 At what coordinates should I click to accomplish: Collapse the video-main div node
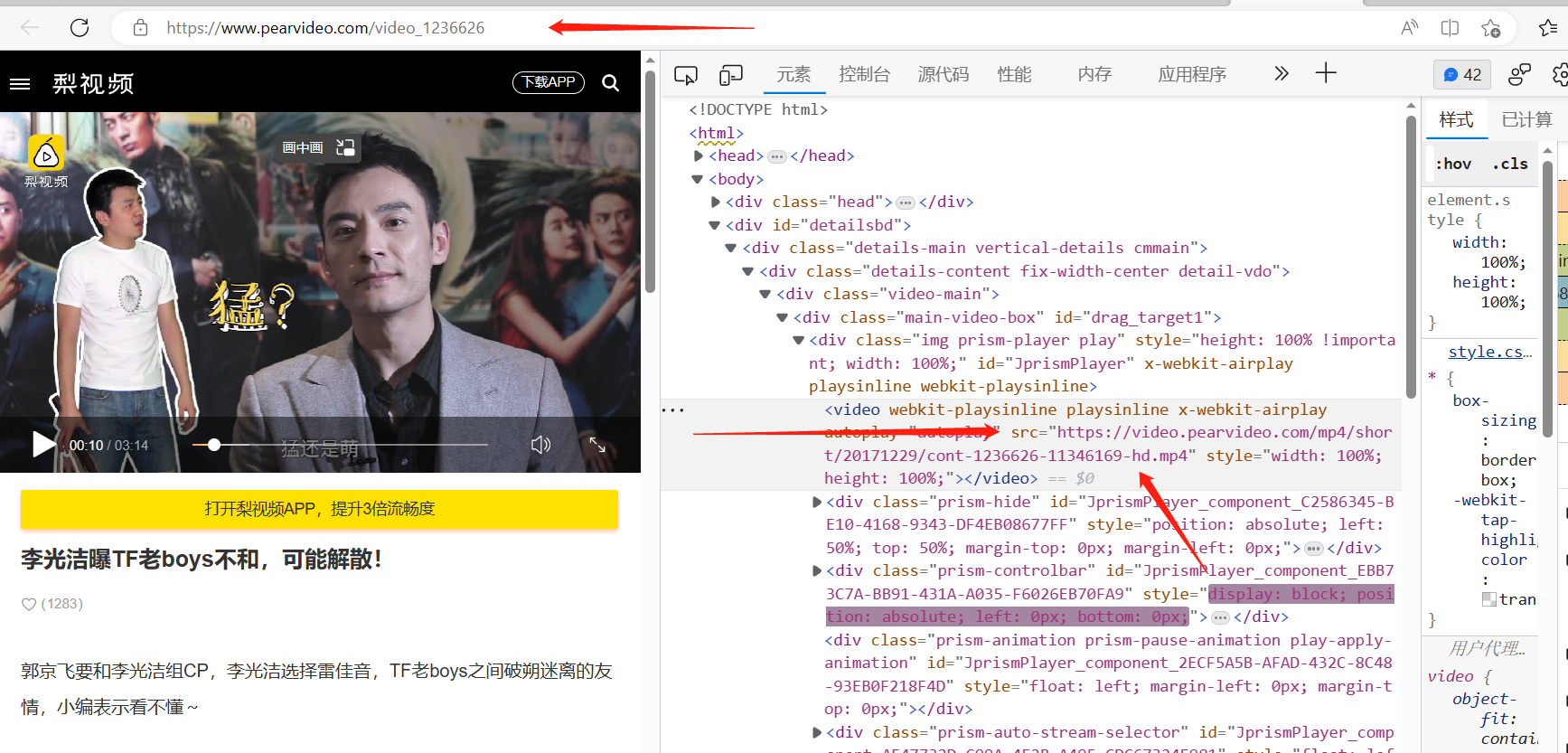coord(765,295)
